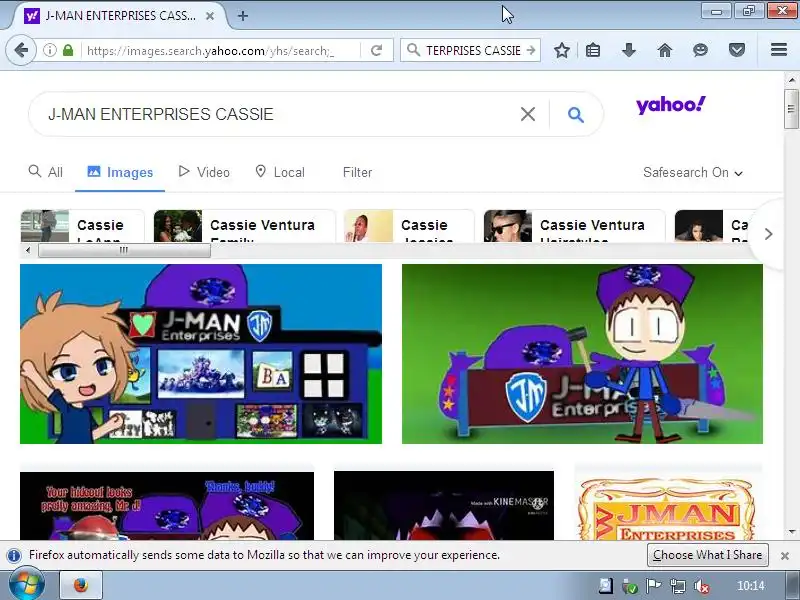The image size is (800, 600).
Task: Open the green background J-MAN character image
Action: (582, 354)
